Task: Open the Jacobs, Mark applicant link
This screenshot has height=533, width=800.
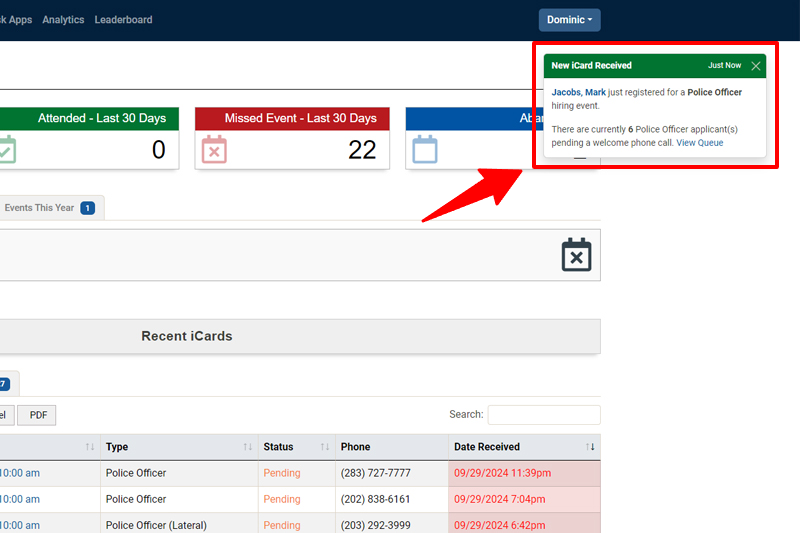Action: point(578,92)
